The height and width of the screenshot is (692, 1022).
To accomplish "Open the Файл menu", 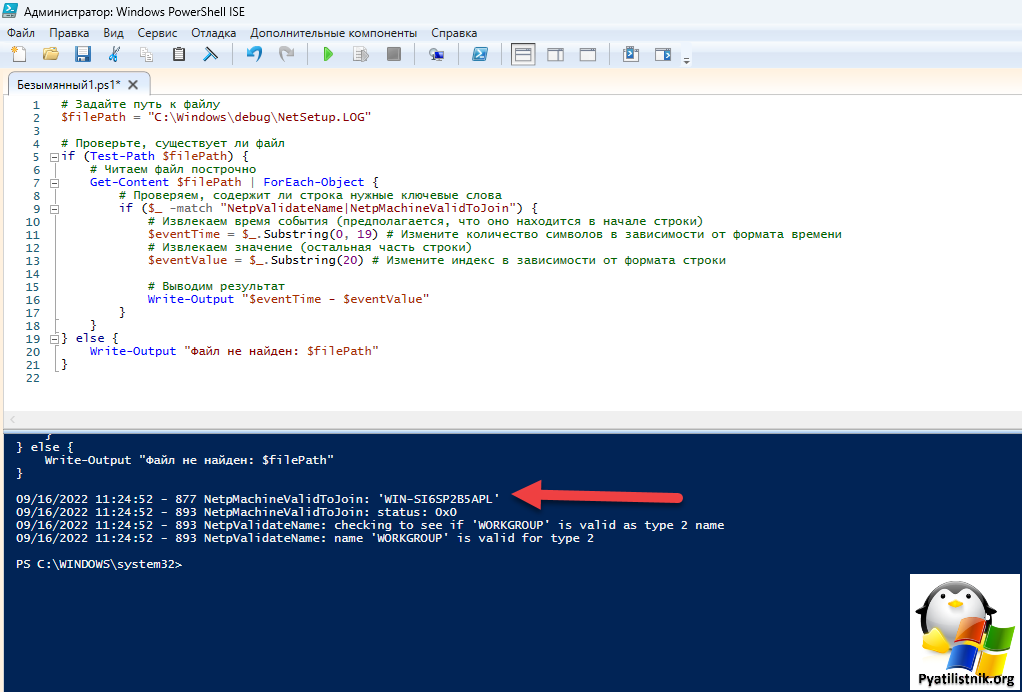I will point(21,33).
